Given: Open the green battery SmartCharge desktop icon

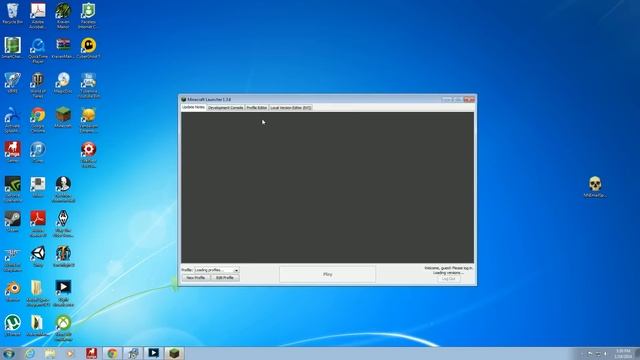Looking at the screenshot, I should point(13,48).
